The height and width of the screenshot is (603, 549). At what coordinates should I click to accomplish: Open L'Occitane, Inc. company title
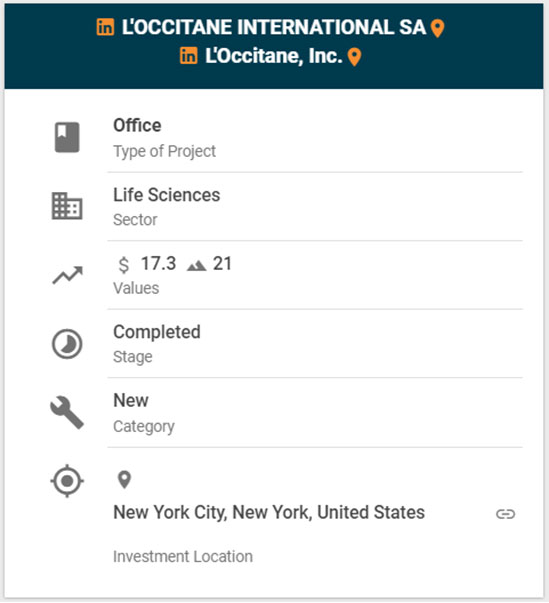pos(274,56)
